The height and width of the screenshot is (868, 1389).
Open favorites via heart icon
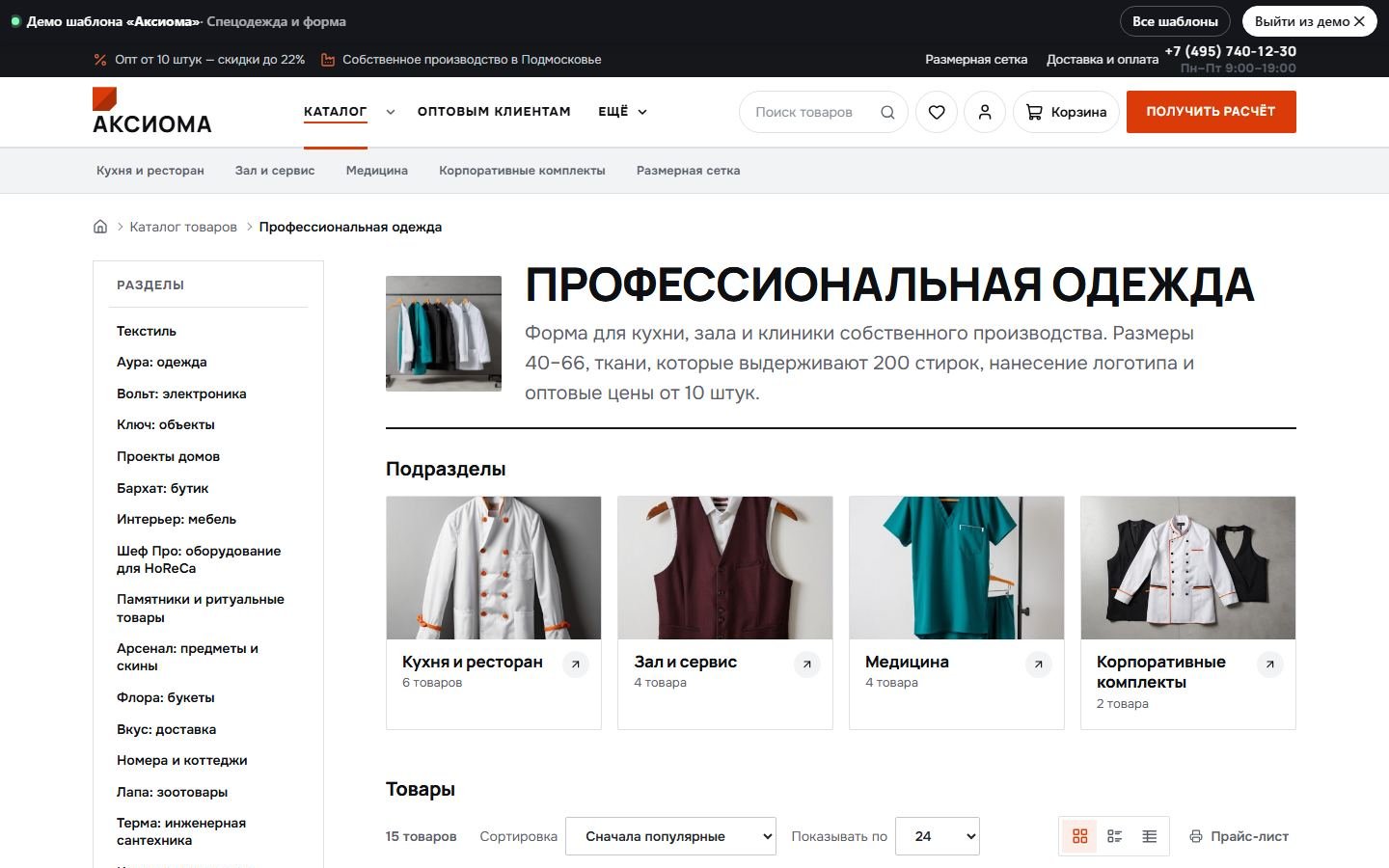[x=937, y=112]
